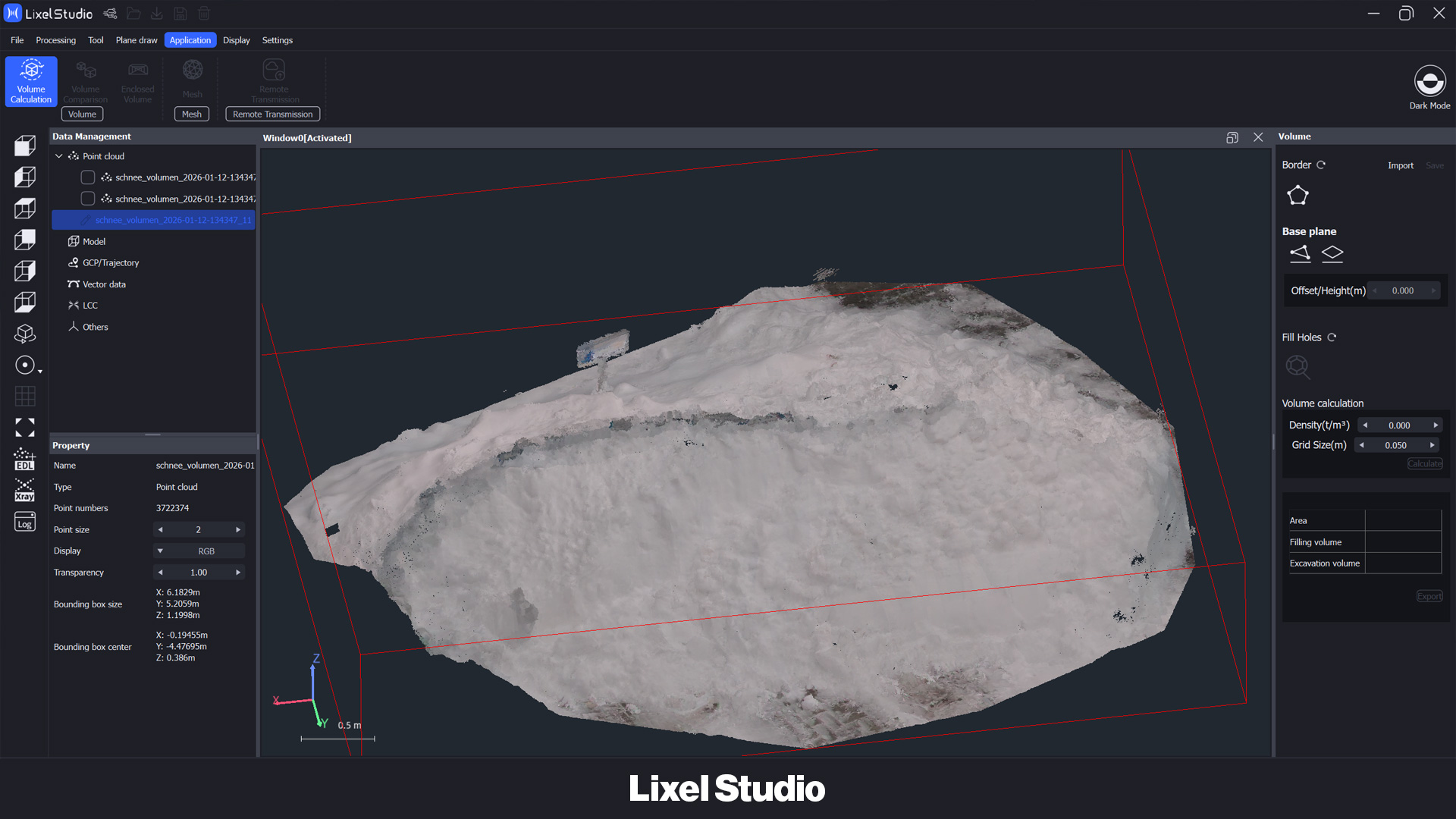
Task: Check the second schnee_volumen point cloud checkbox
Action: point(88,199)
